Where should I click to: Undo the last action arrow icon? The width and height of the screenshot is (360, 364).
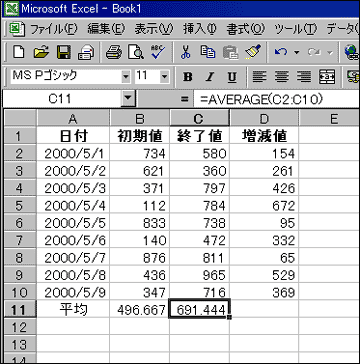[281, 52]
